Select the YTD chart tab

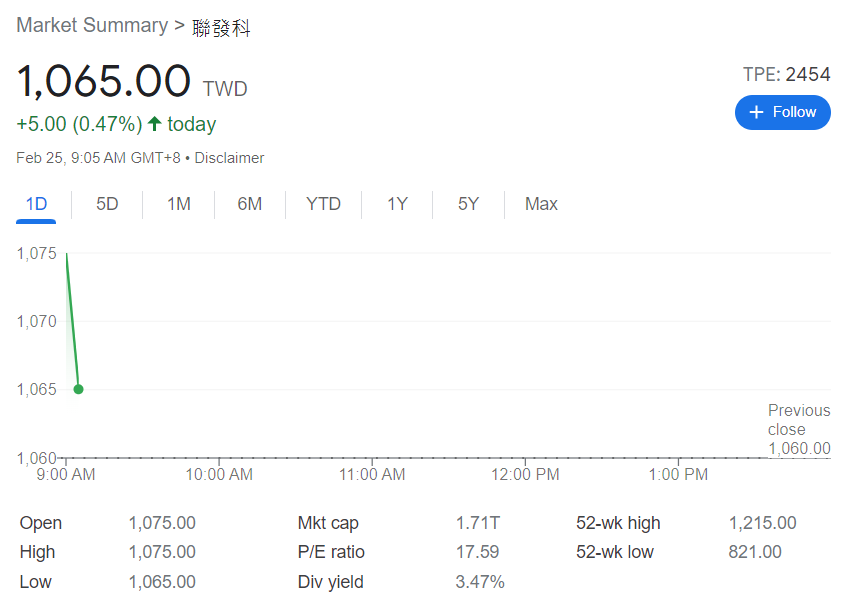pyautogui.click(x=323, y=204)
